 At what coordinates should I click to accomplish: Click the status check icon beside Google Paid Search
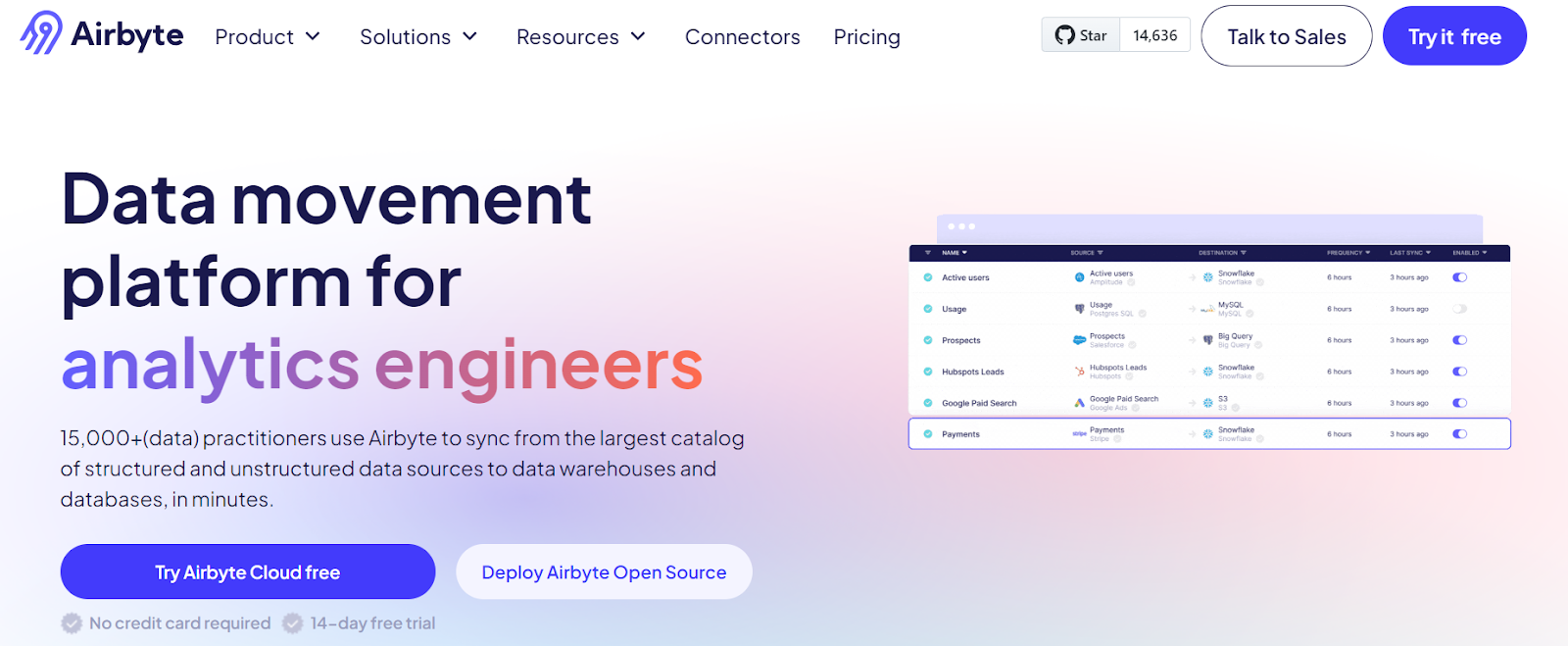[928, 403]
